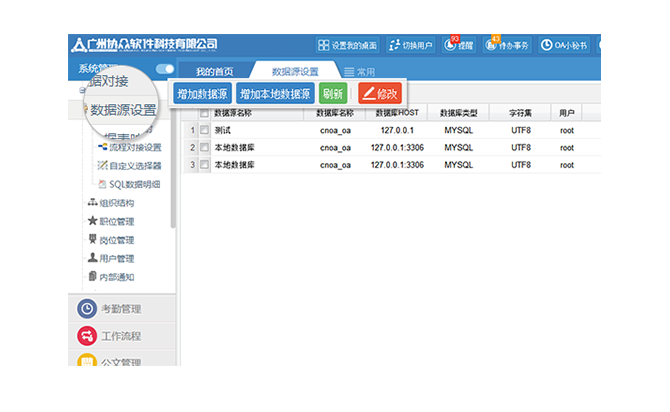
Task: Switch to the 我的首页 tab
Action: coord(214,72)
